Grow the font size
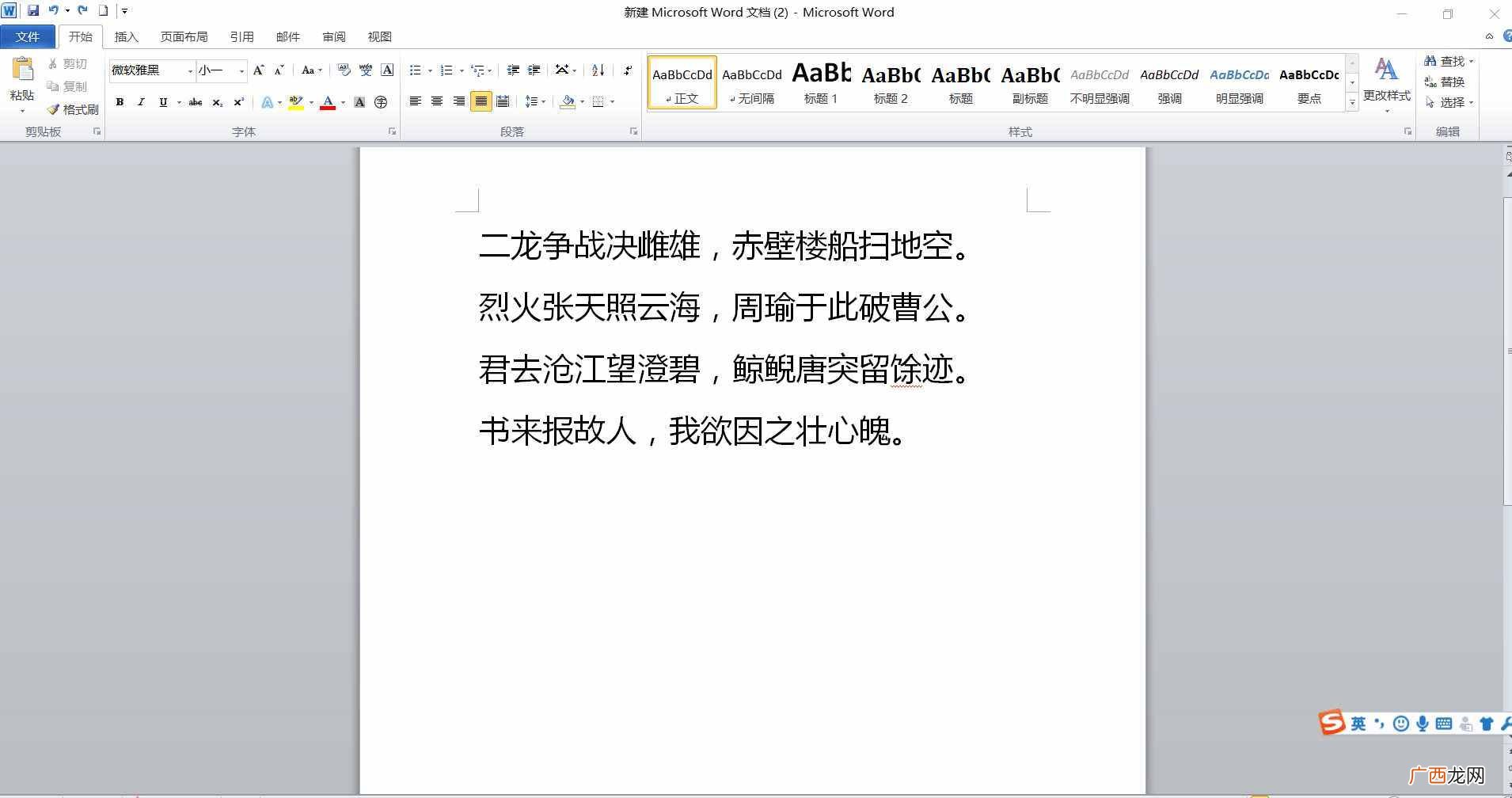The image size is (1512, 798). pos(258,70)
